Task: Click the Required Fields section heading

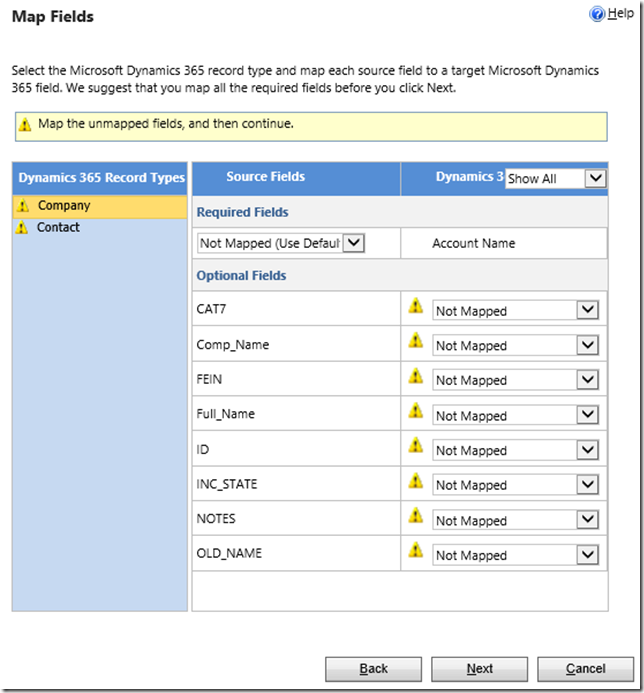Action: (242, 212)
